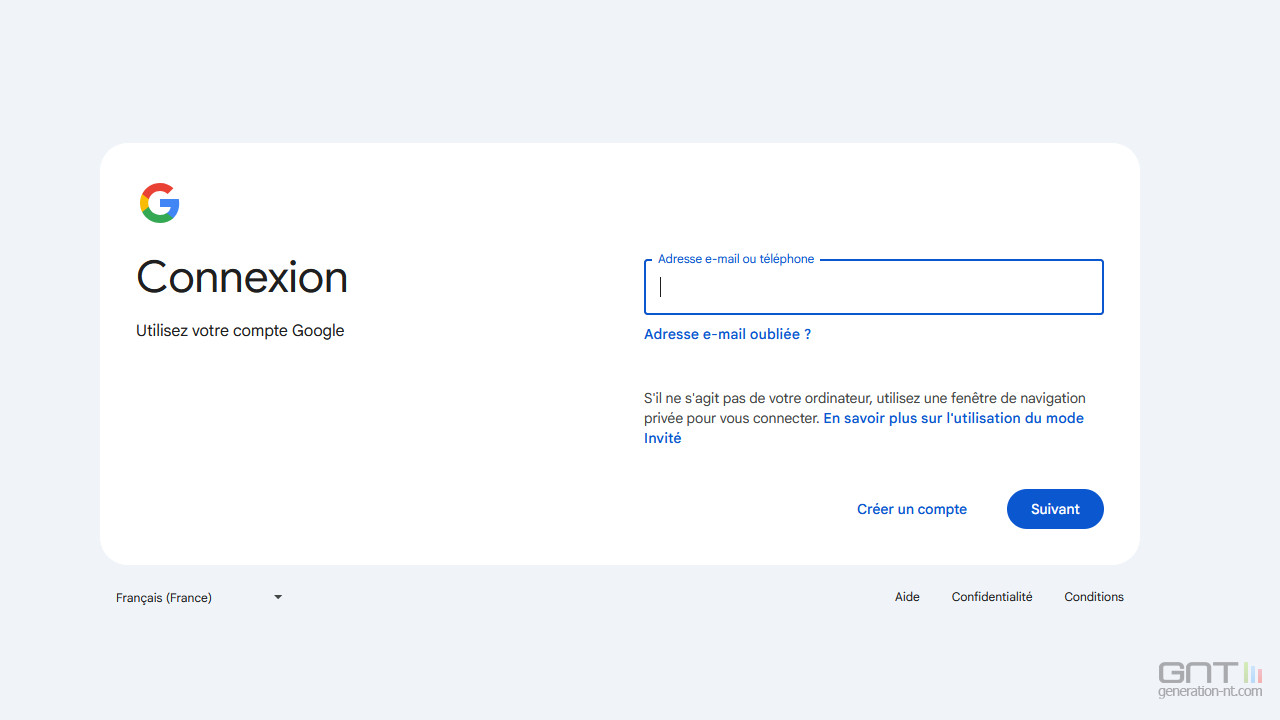Open the Confidentialité footer link

point(991,597)
